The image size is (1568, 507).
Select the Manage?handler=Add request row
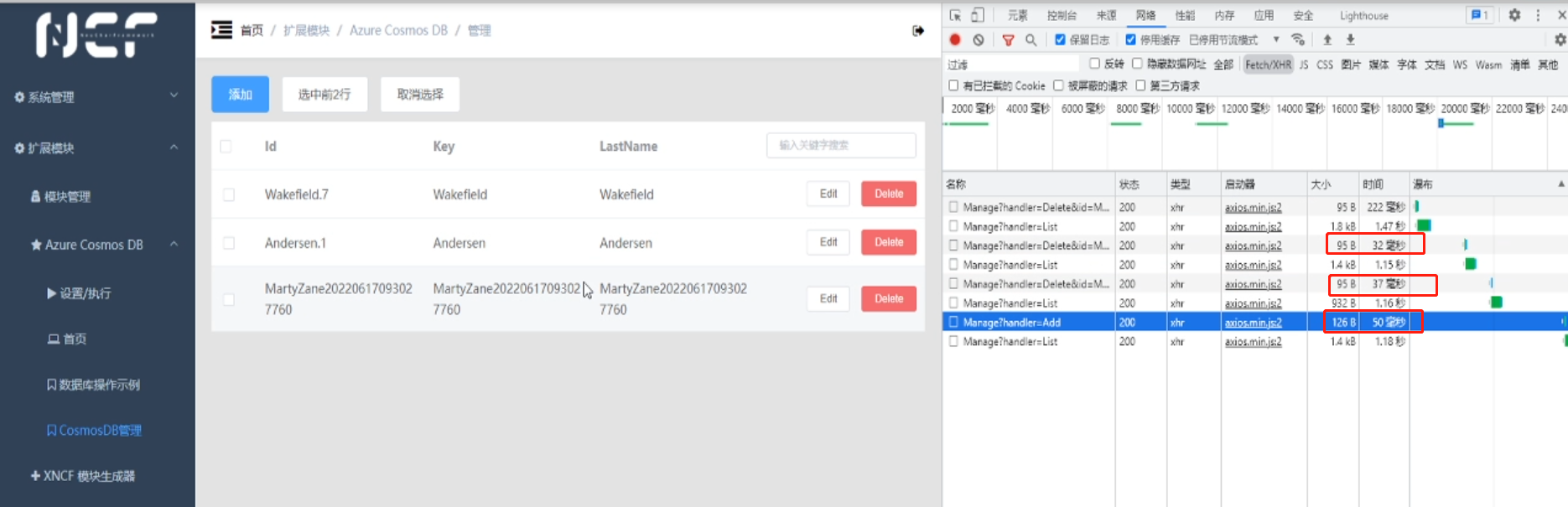pos(1254,322)
